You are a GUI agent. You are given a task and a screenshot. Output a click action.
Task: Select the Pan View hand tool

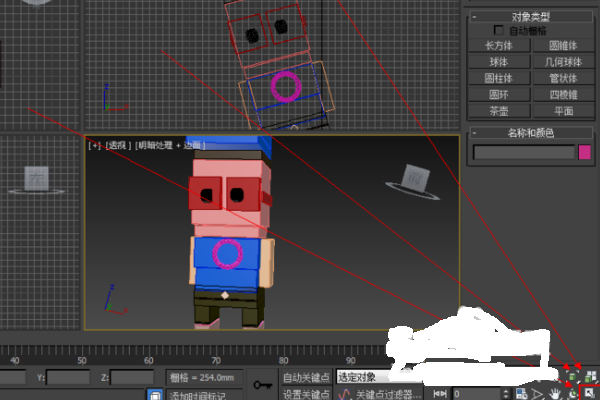point(555,394)
